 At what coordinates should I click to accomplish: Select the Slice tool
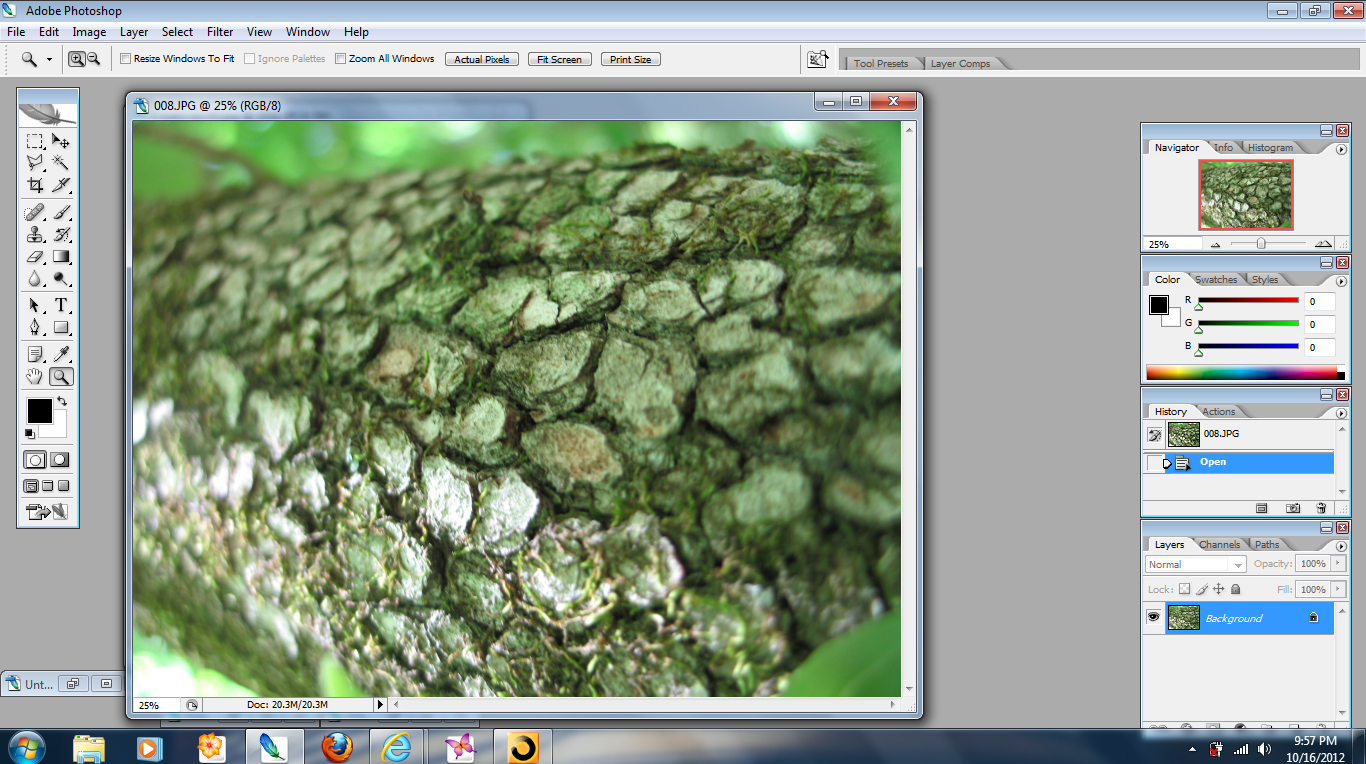[61, 184]
